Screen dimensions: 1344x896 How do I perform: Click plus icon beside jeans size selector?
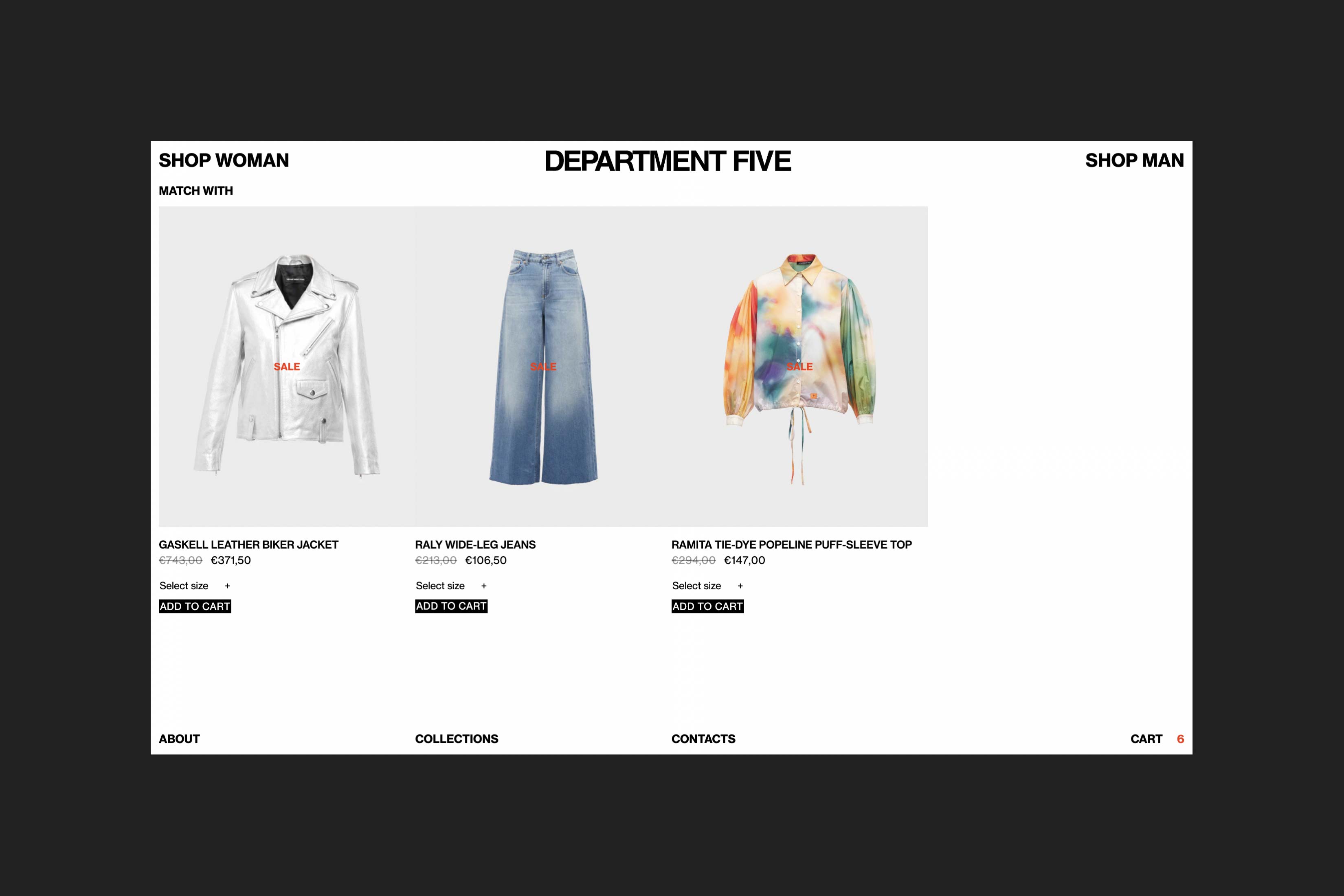(483, 586)
